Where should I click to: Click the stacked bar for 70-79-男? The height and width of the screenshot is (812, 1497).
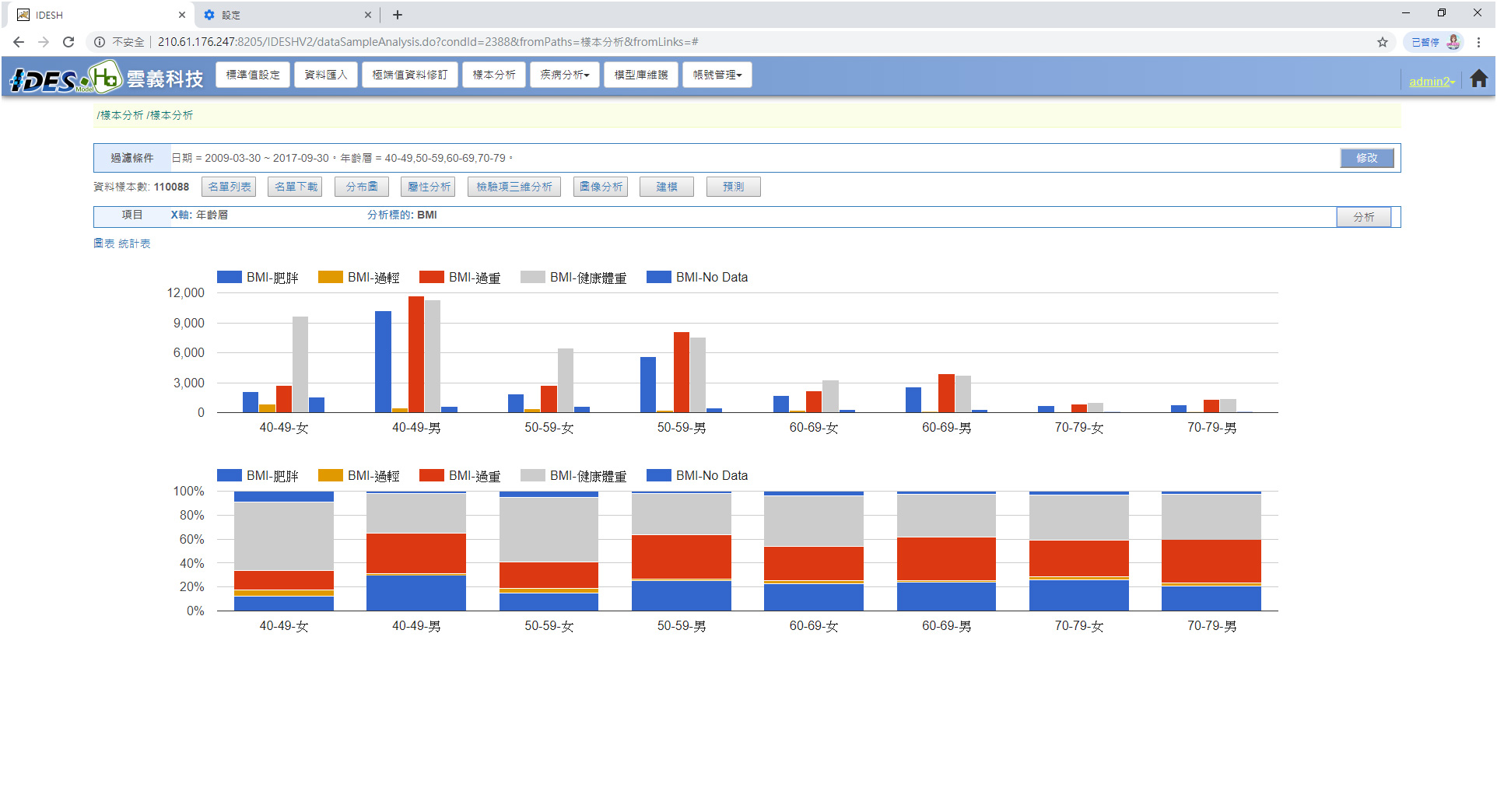(1211, 551)
